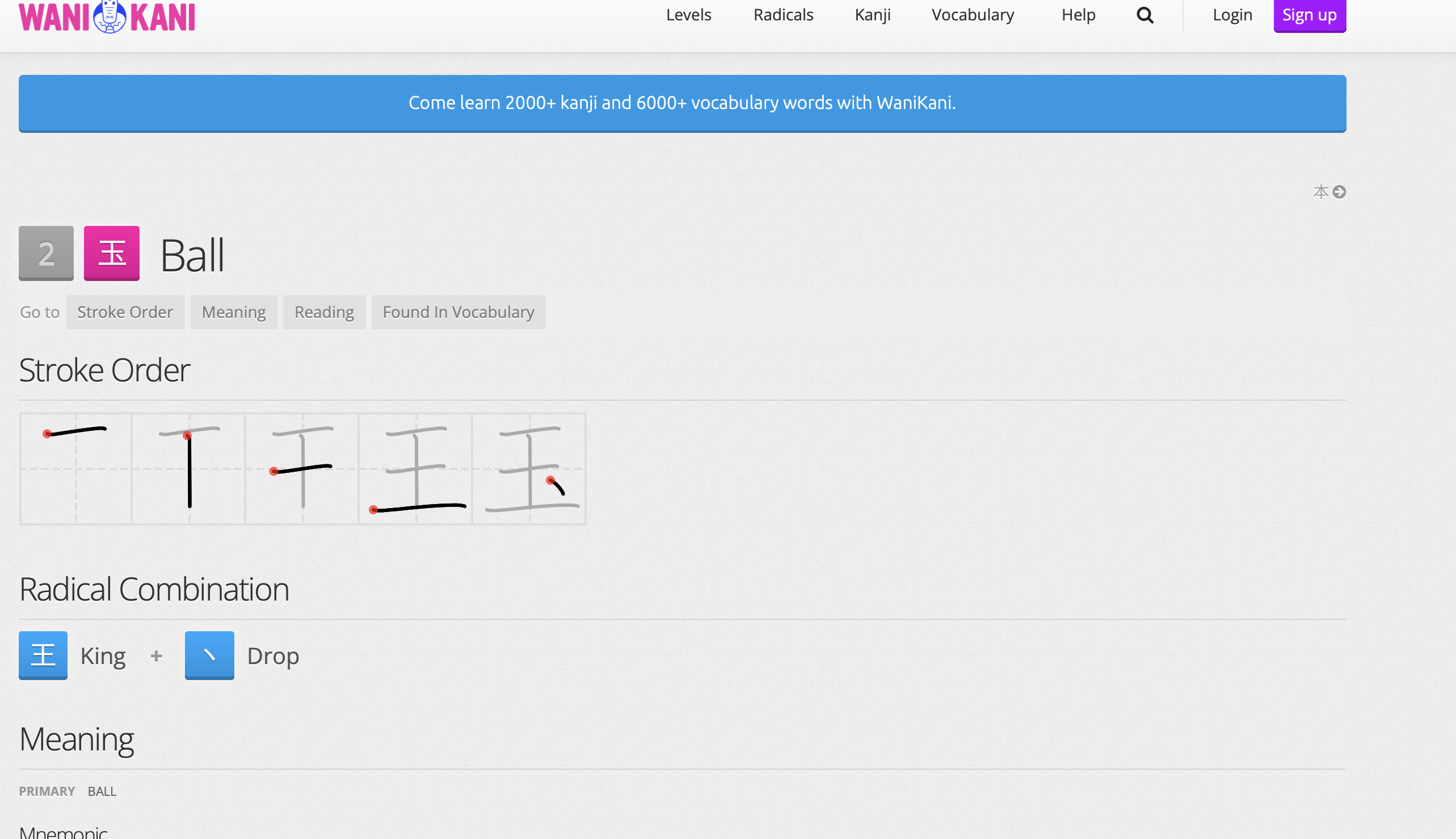Expand the Kanji navigation menu

[872, 15]
